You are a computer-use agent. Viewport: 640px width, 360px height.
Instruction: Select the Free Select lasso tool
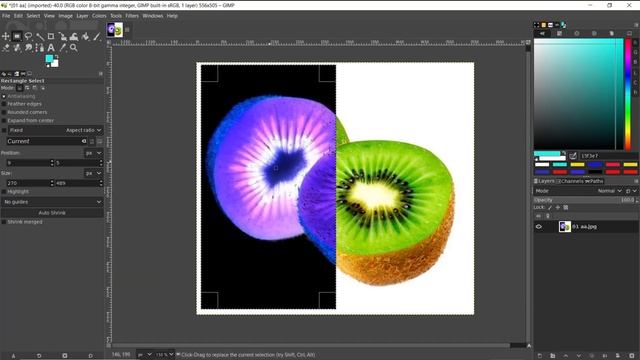[x=28, y=36]
